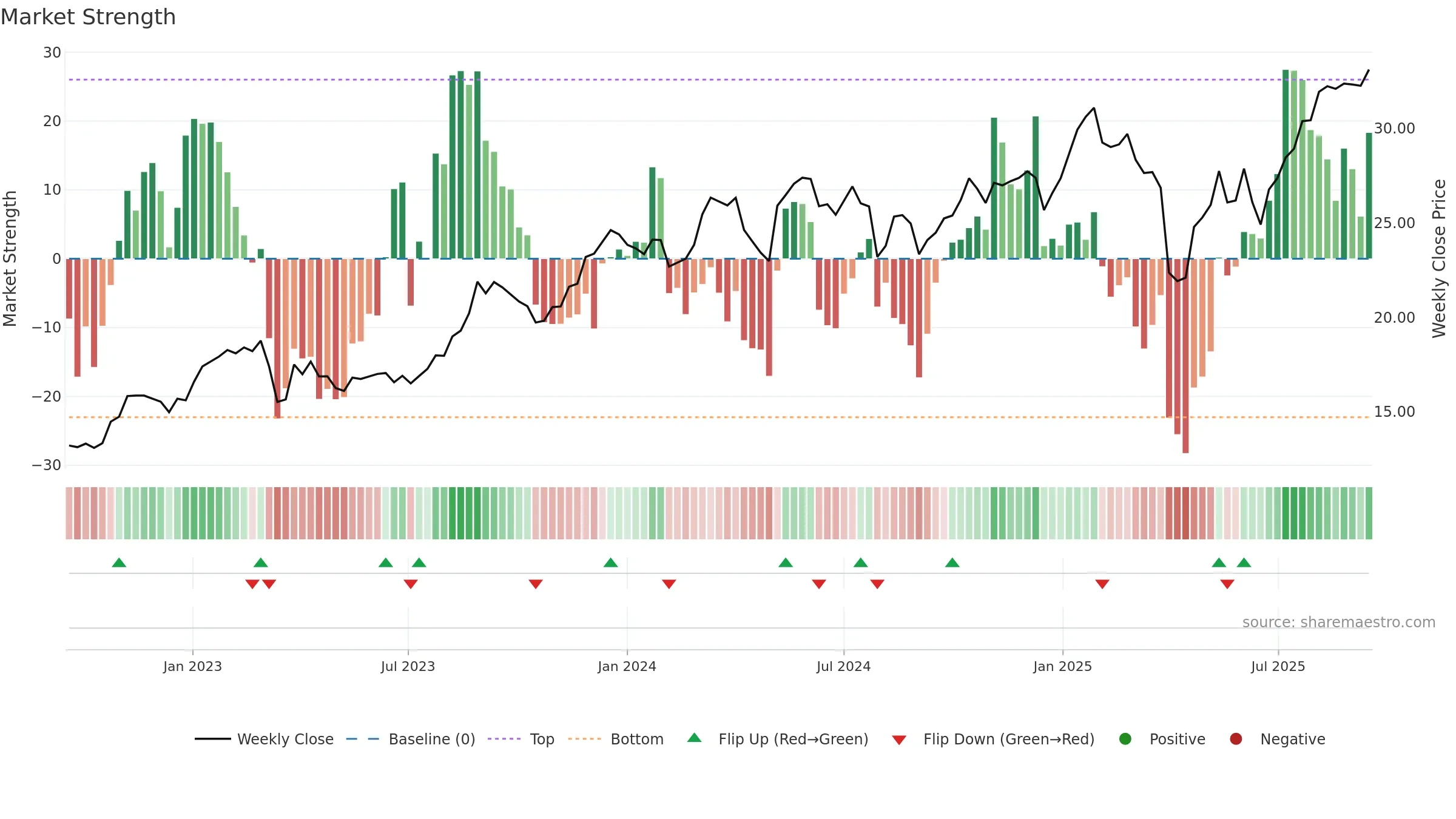The width and height of the screenshot is (1456, 819).
Task: Toggle the Weekly Close legend entry
Action: (264, 739)
